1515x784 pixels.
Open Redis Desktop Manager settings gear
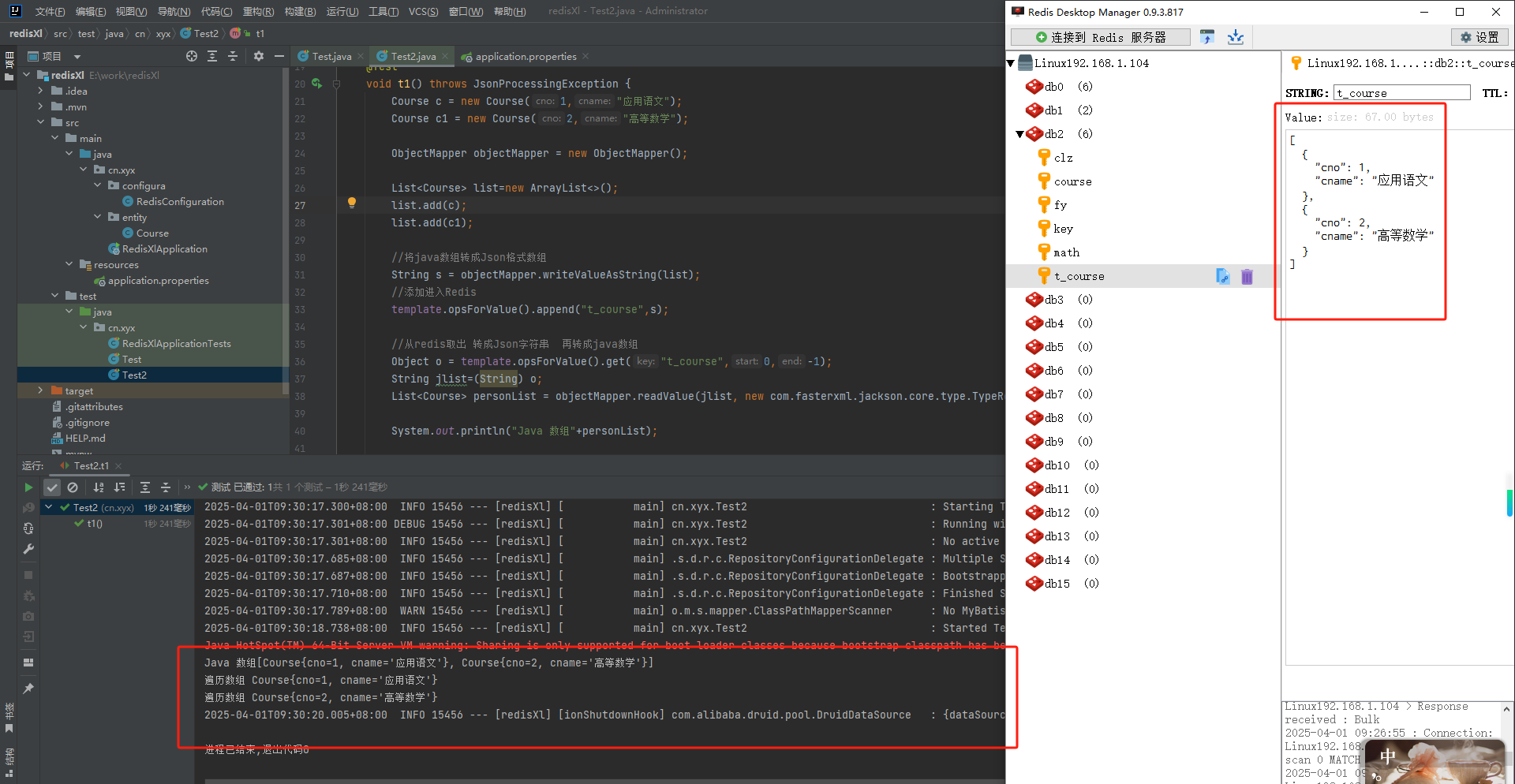(x=1479, y=37)
